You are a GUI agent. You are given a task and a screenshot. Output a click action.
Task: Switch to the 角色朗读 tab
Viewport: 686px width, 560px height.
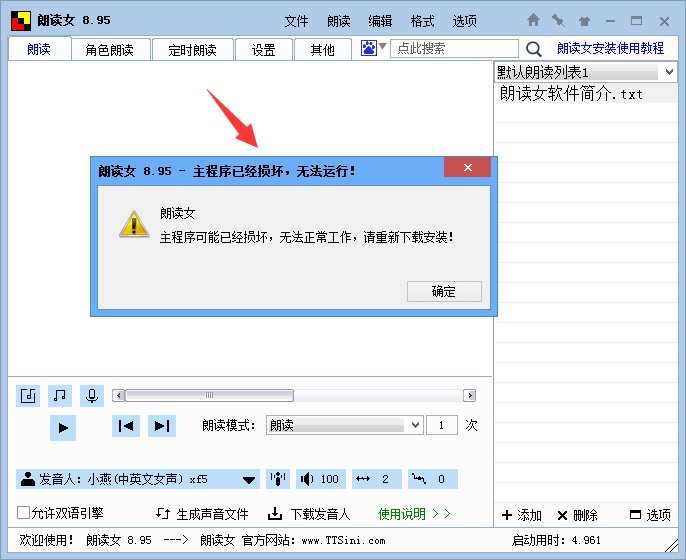[x=109, y=49]
